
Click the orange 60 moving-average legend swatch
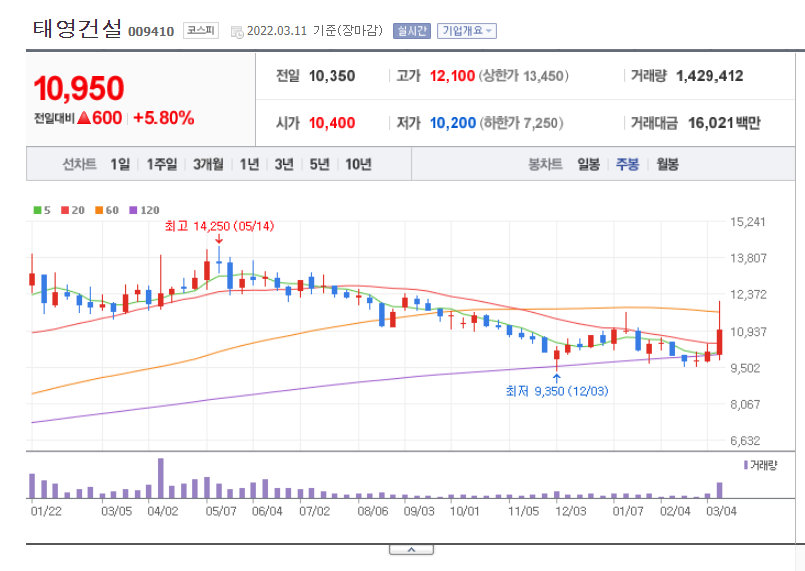pyautogui.click(x=99, y=210)
